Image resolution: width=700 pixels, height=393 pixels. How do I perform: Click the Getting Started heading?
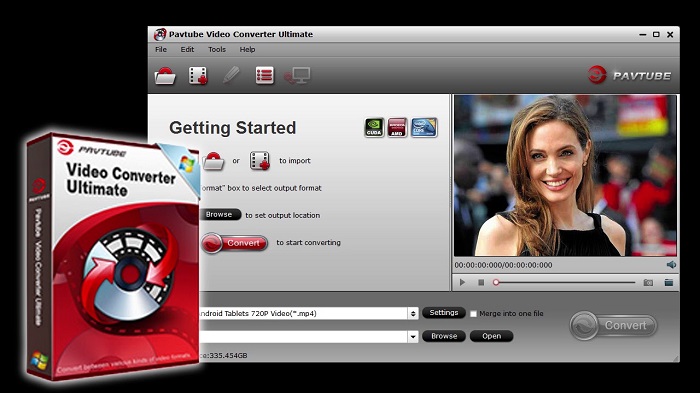tap(233, 128)
